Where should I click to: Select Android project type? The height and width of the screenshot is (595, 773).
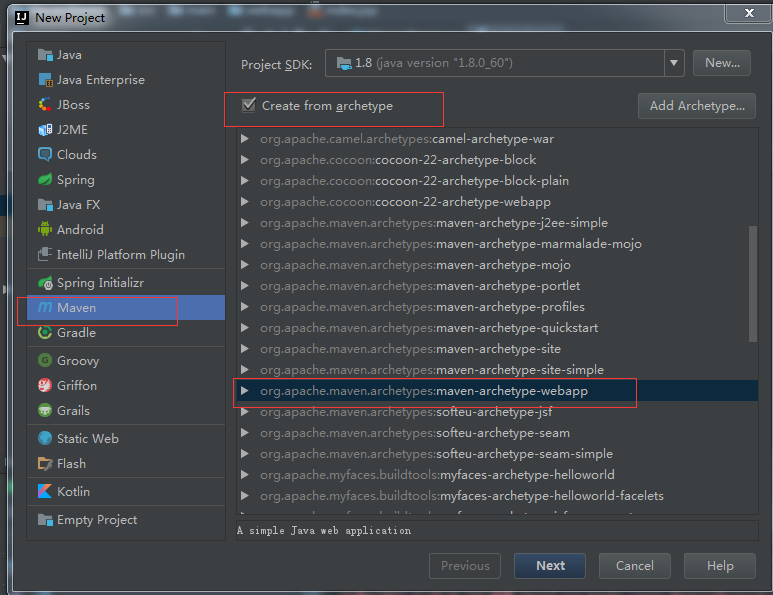point(126,229)
